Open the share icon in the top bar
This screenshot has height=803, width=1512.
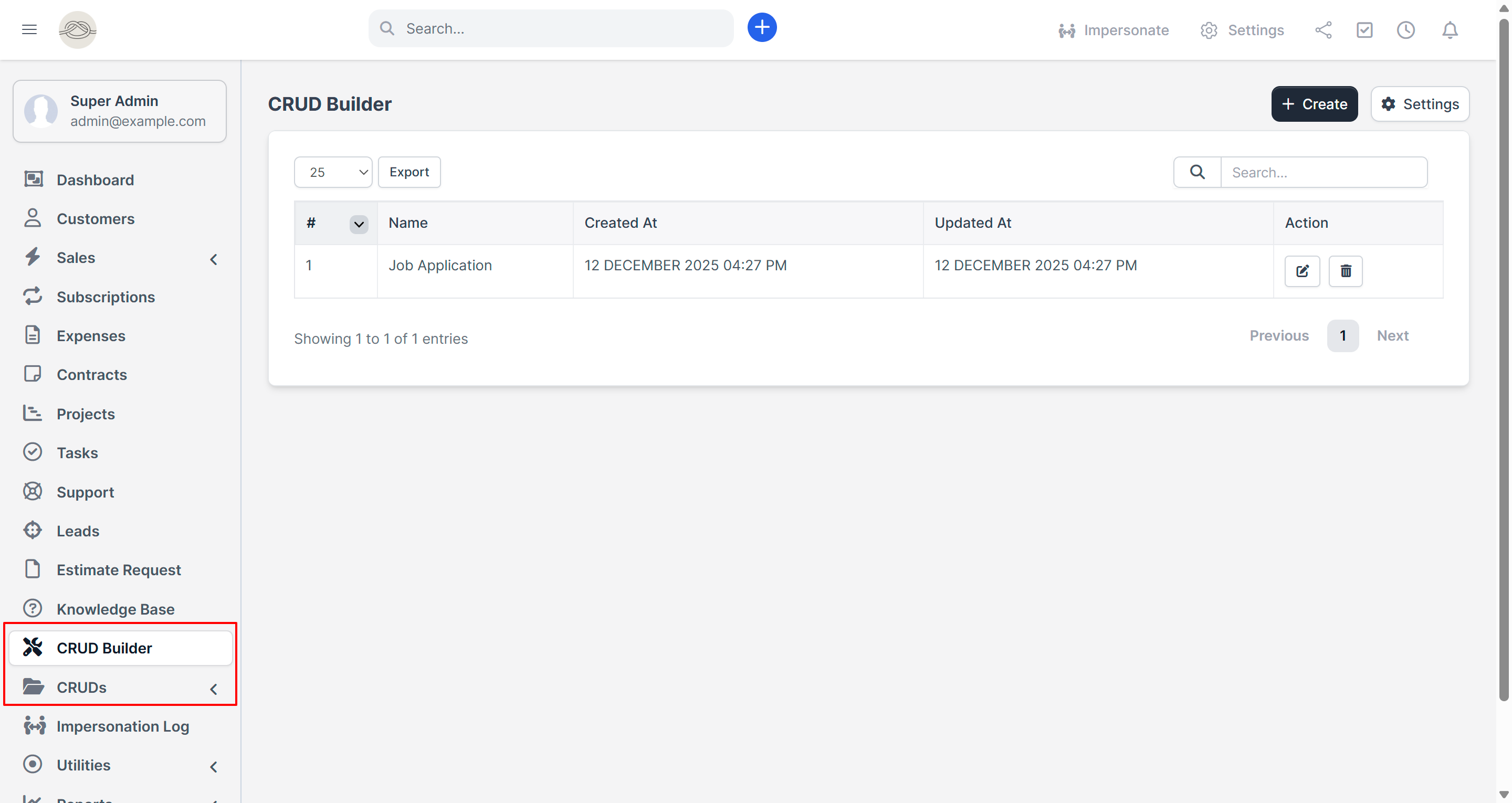(1323, 30)
